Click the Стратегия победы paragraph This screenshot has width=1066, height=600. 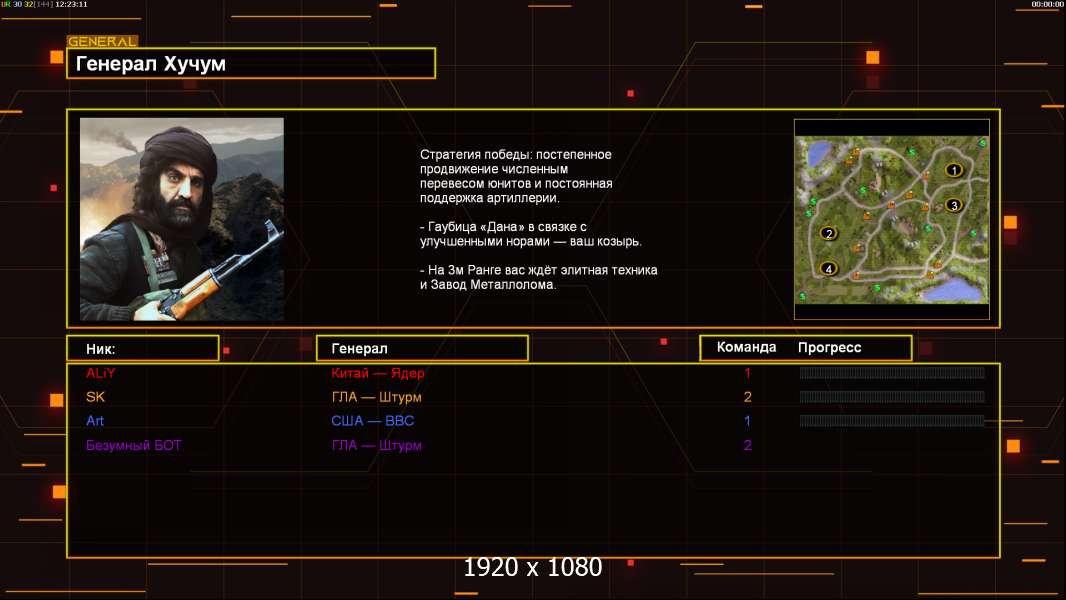click(x=516, y=177)
